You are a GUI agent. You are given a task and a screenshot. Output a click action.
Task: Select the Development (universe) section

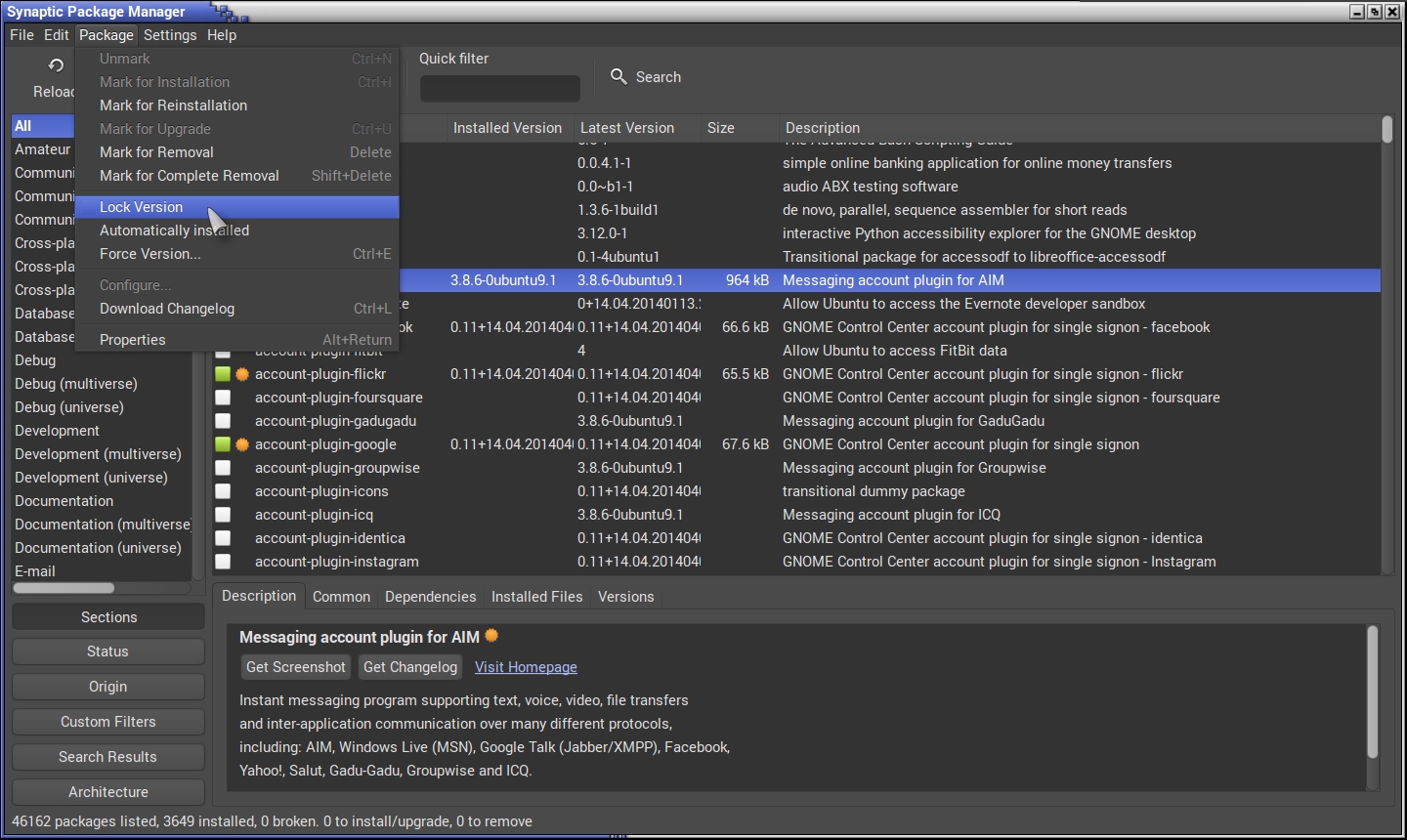pos(91,478)
